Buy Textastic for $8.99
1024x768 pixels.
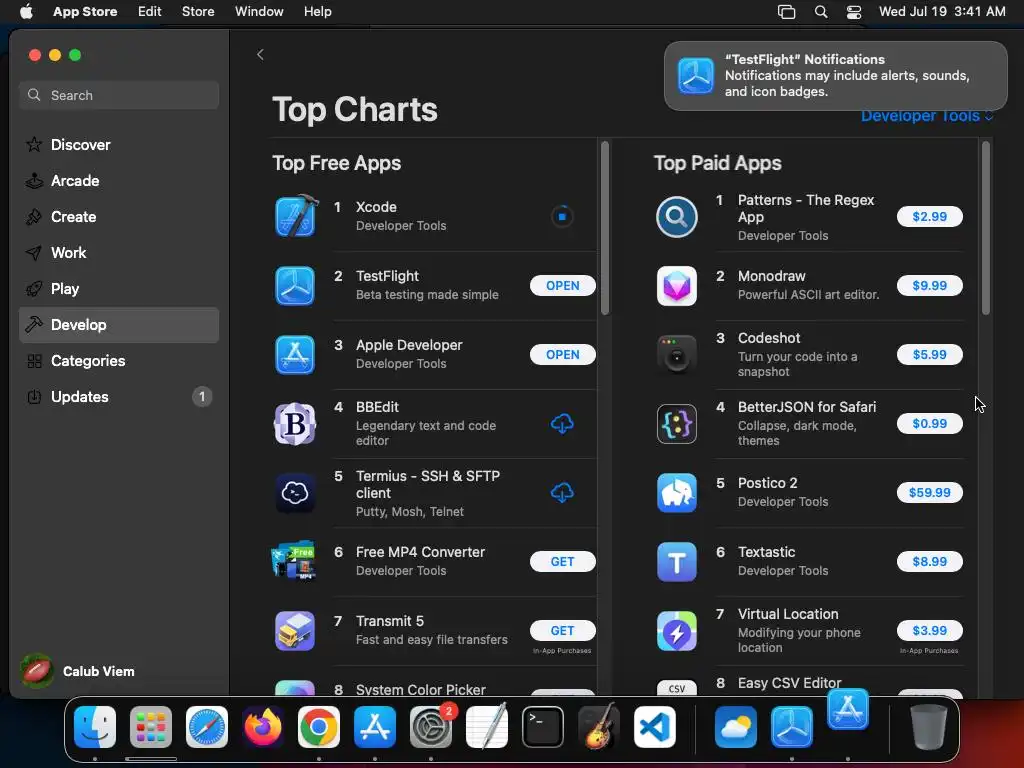point(929,562)
